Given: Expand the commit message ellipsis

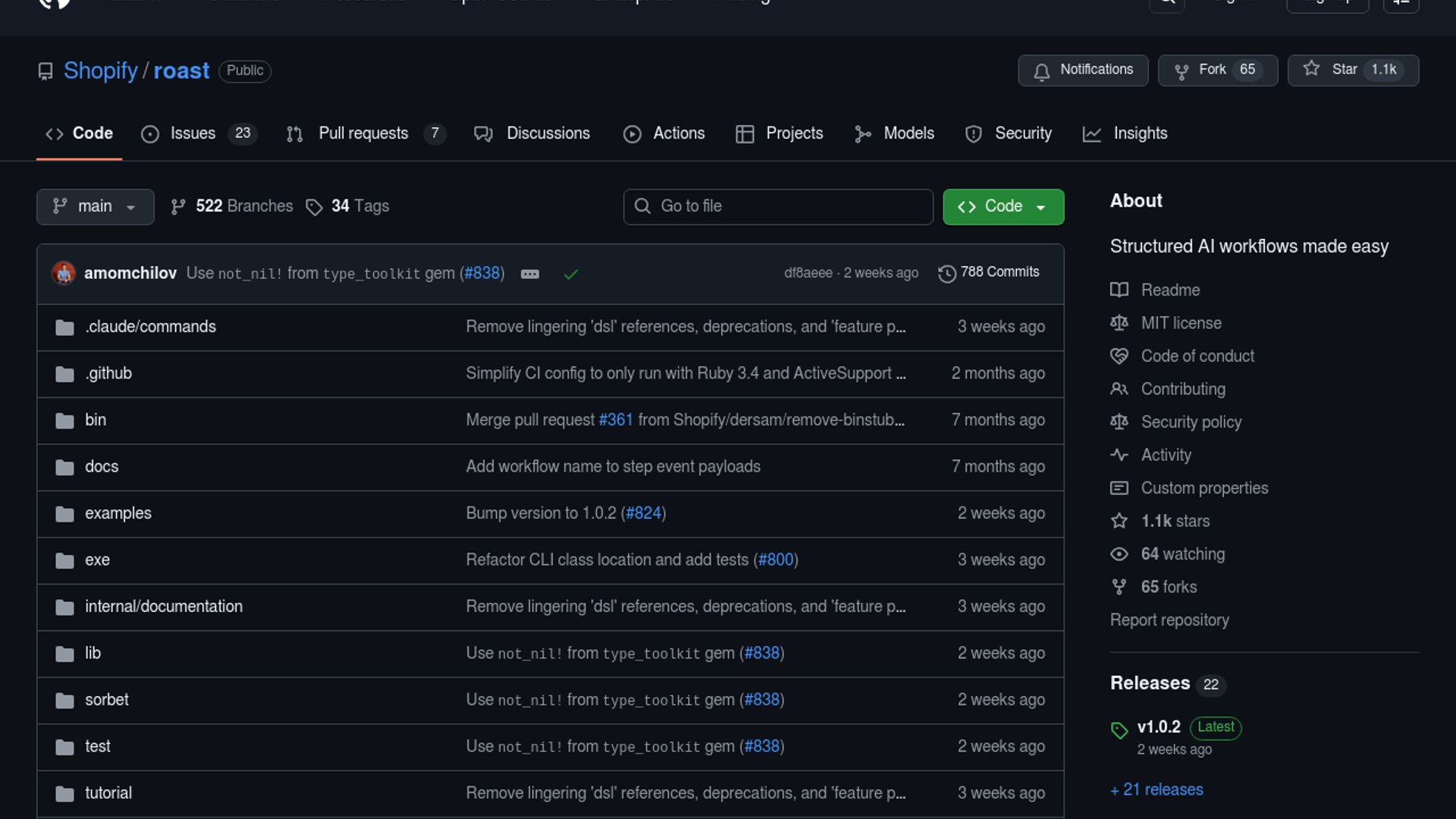Looking at the screenshot, I should tap(530, 274).
